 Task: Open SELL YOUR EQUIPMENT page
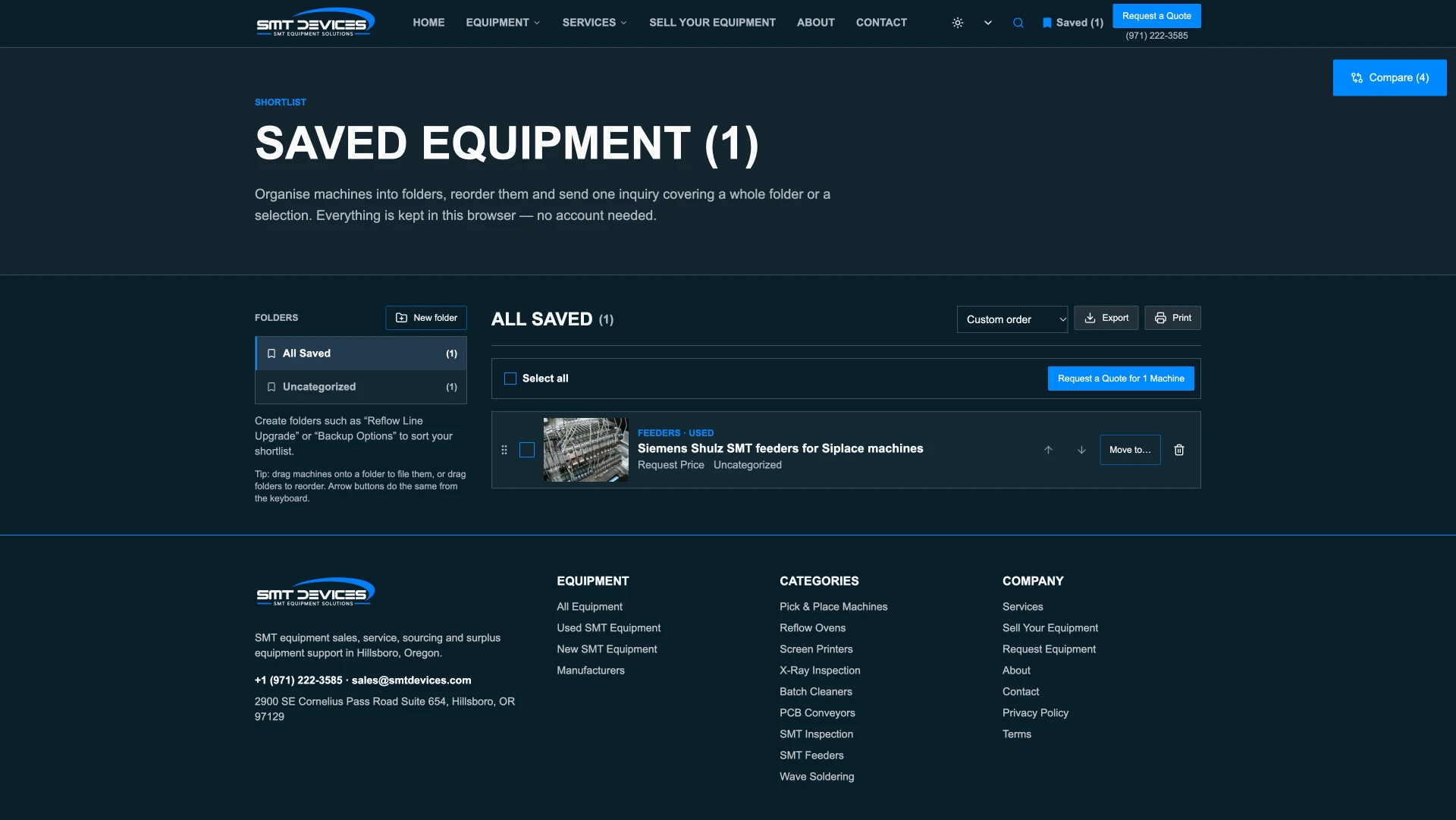coord(712,23)
